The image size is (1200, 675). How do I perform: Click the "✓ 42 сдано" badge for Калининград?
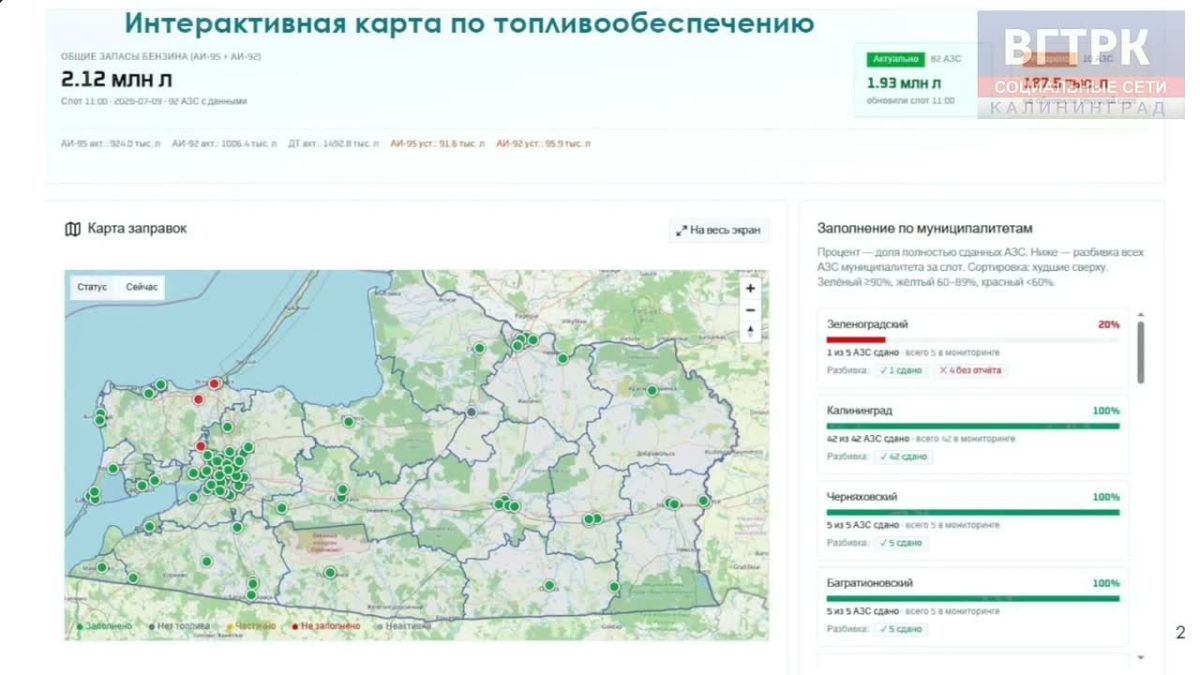(904, 456)
